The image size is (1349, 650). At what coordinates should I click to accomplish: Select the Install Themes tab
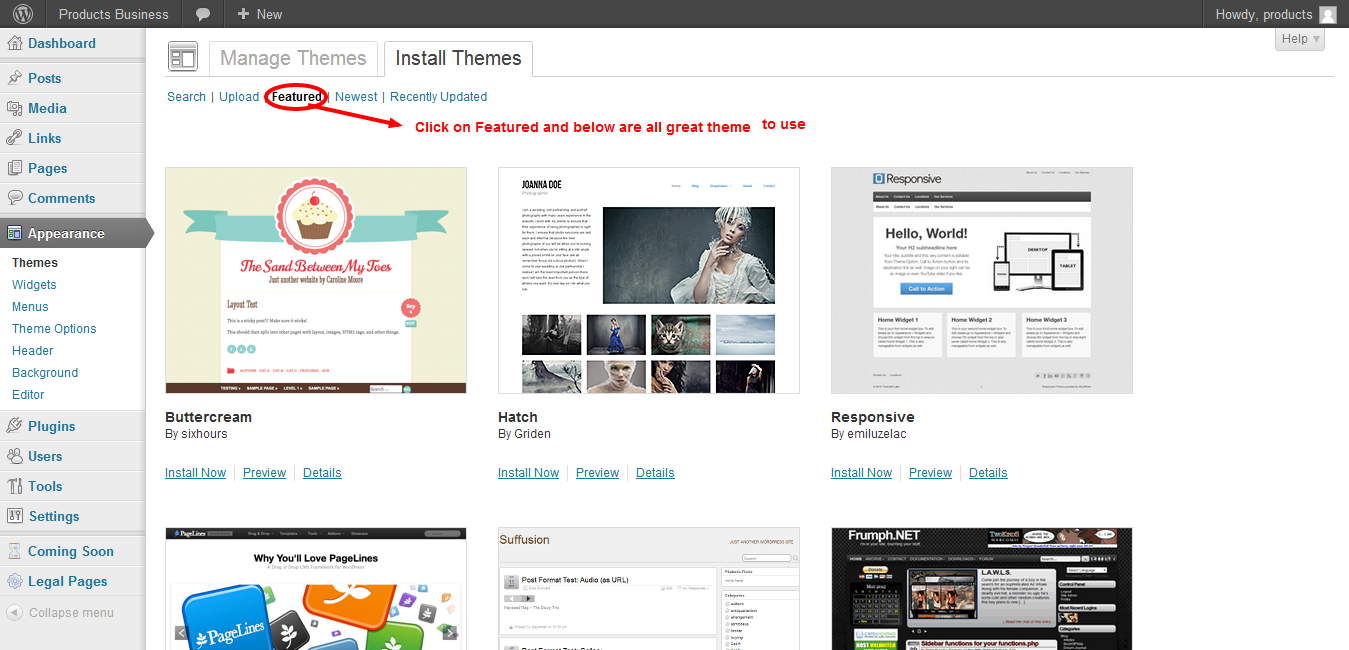coord(458,58)
